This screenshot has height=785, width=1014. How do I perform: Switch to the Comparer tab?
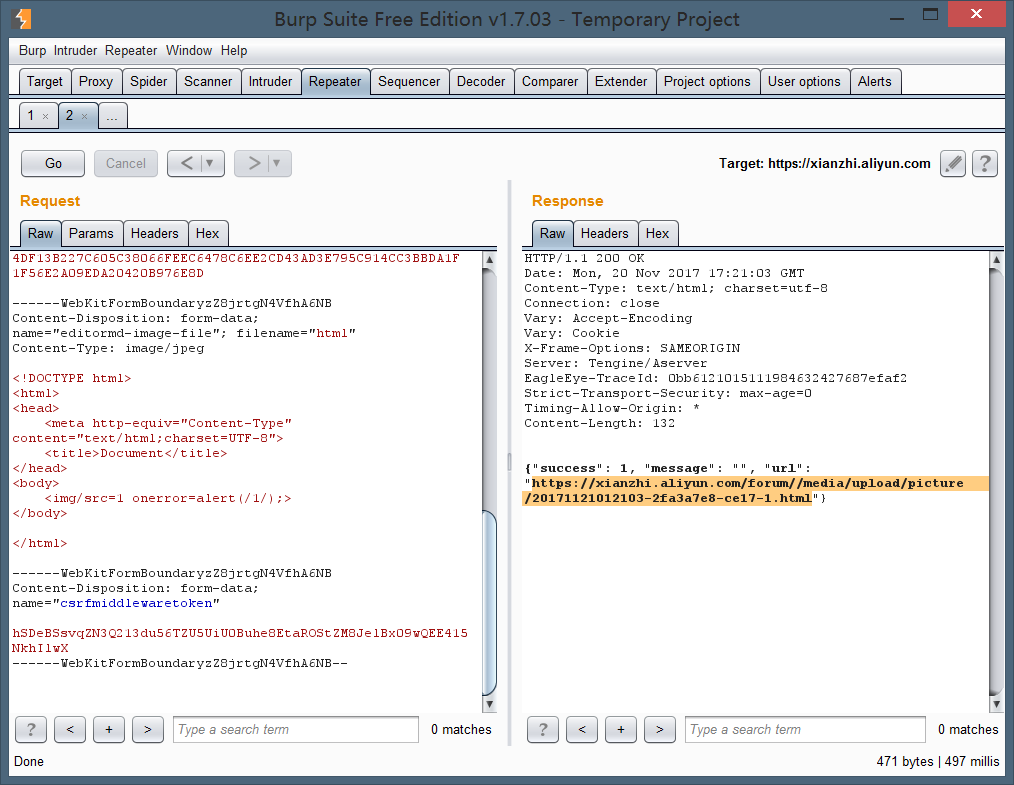click(x=550, y=81)
